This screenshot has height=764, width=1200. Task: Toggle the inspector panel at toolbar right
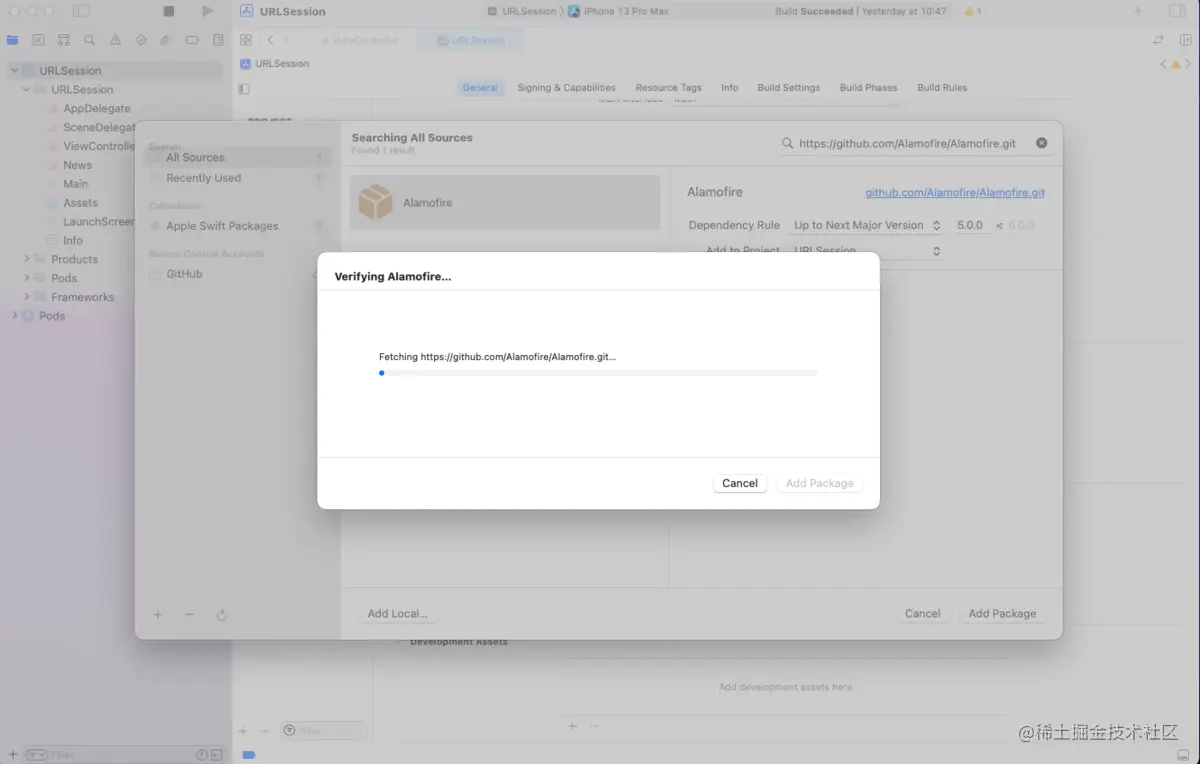click(1177, 11)
